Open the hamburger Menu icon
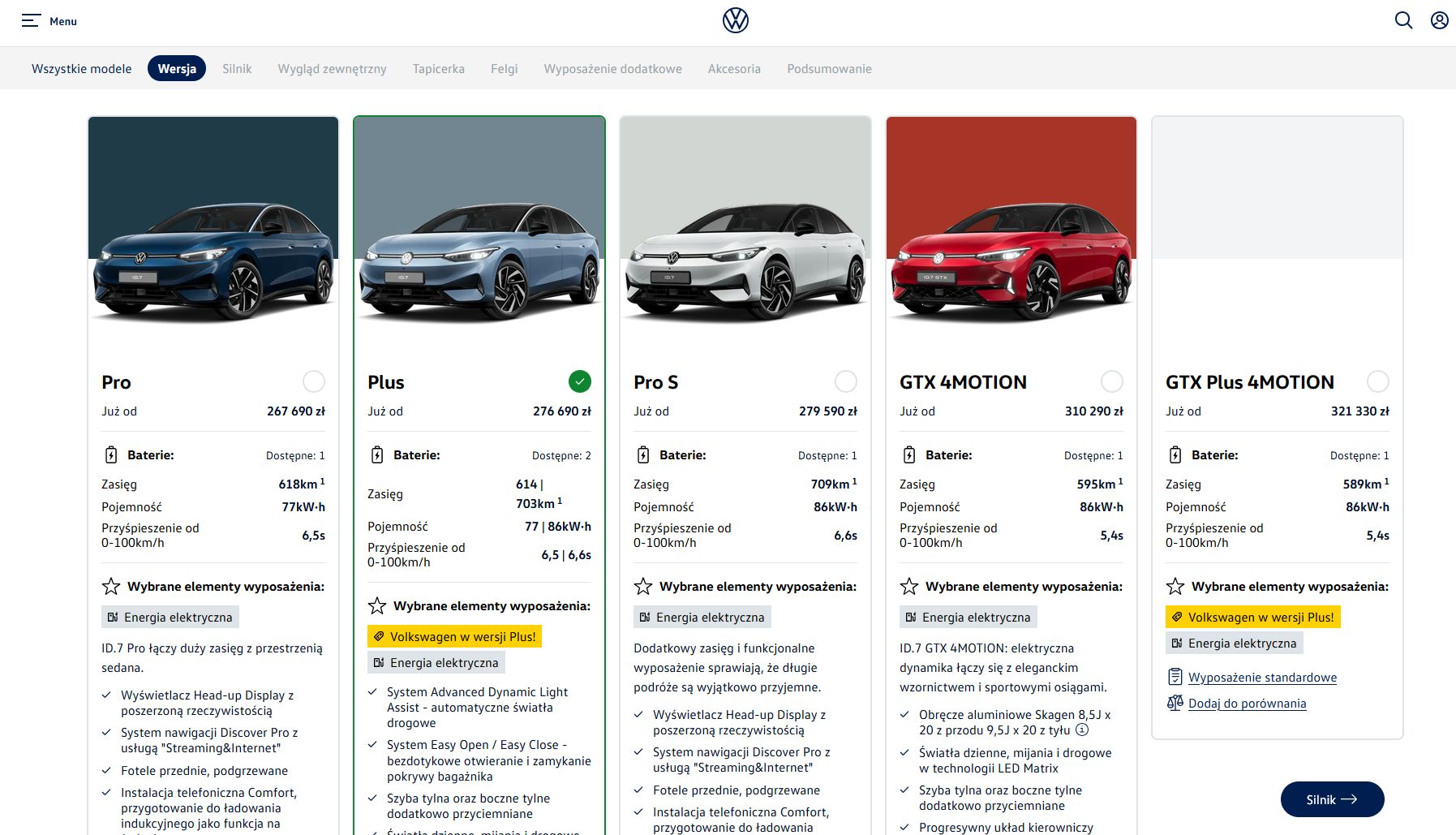Image resolution: width=1456 pixels, height=835 pixels. click(x=31, y=21)
